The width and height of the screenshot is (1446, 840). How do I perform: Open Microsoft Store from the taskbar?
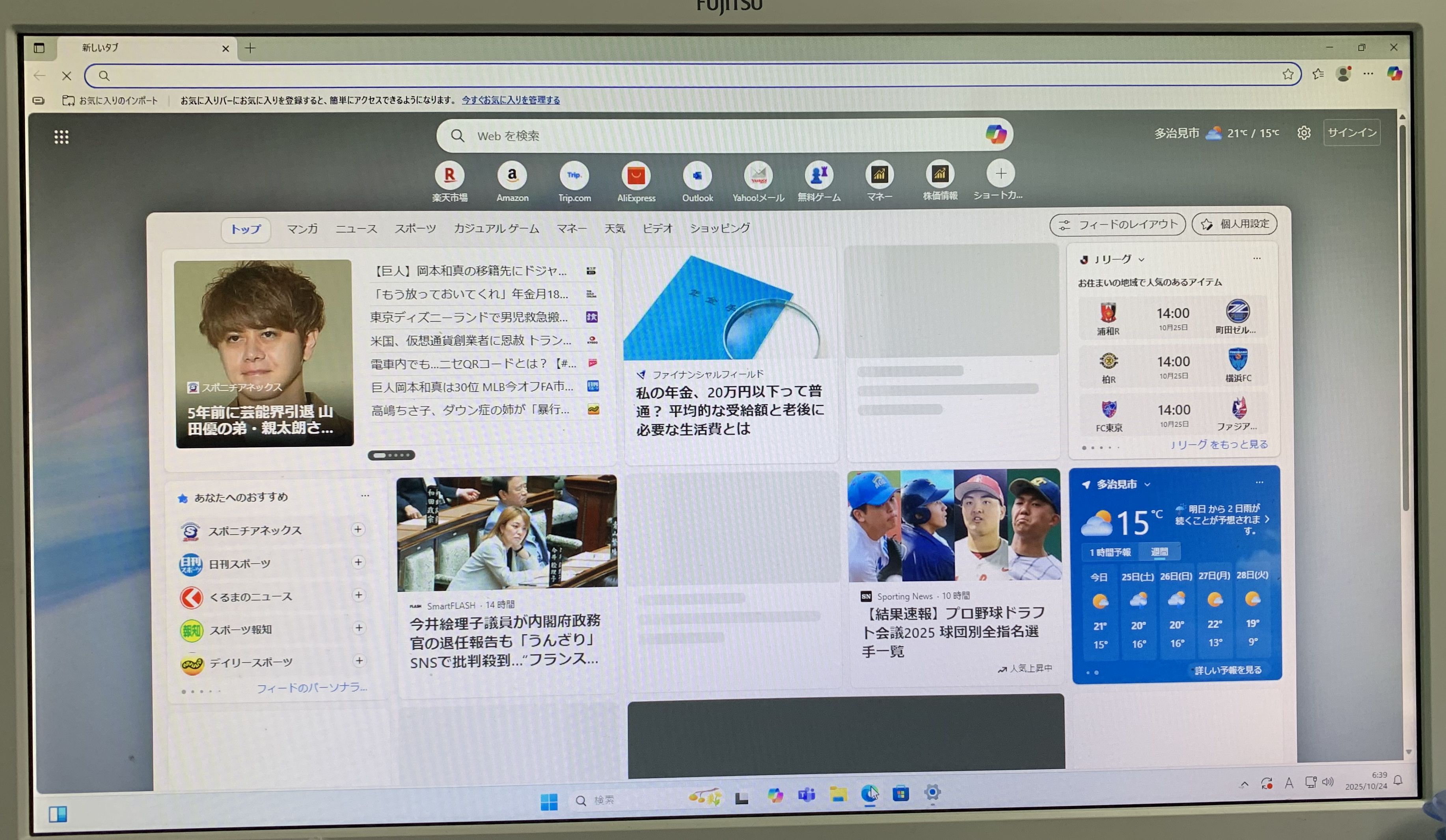click(x=900, y=794)
